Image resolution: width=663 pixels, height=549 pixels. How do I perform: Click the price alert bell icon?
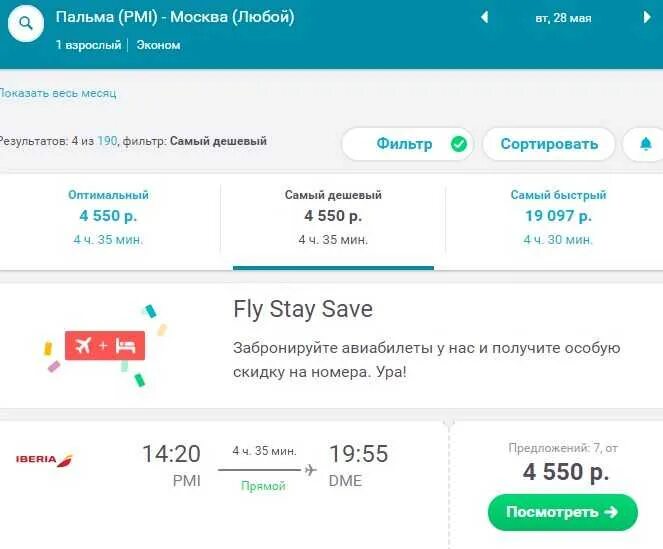(645, 144)
